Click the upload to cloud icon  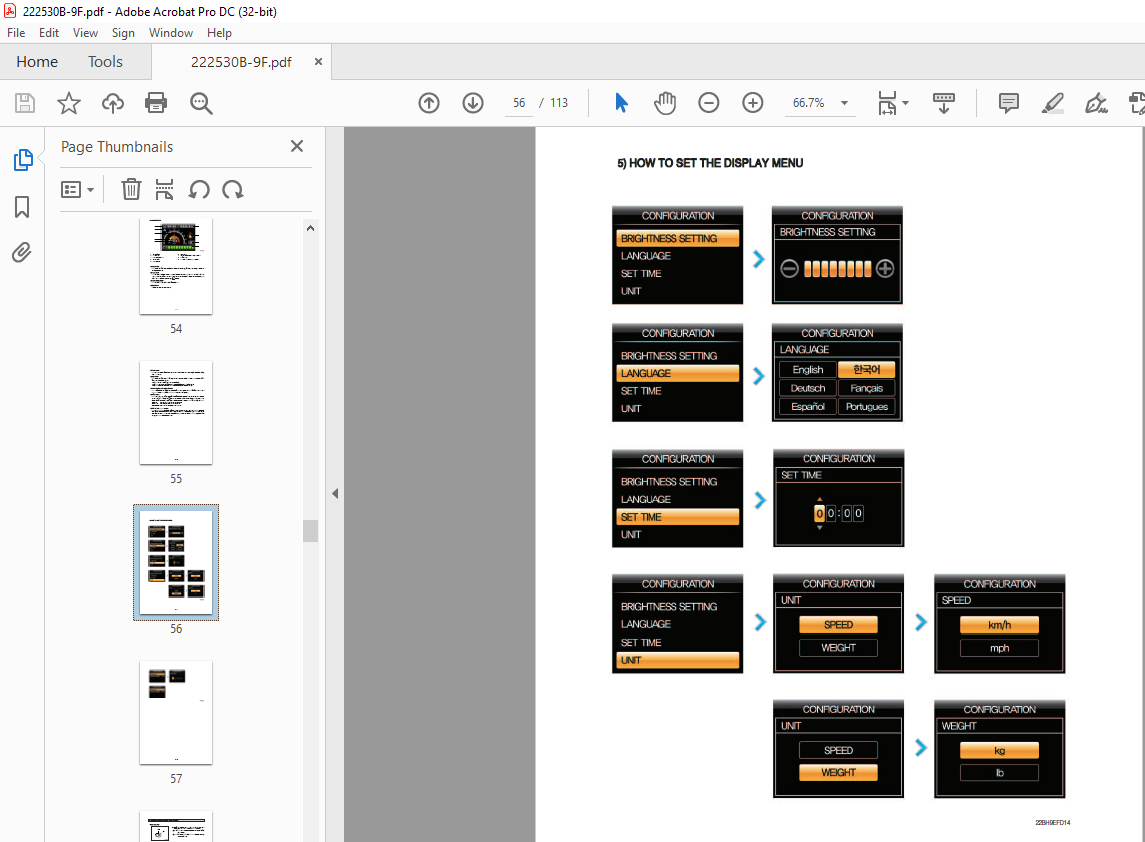tap(112, 103)
